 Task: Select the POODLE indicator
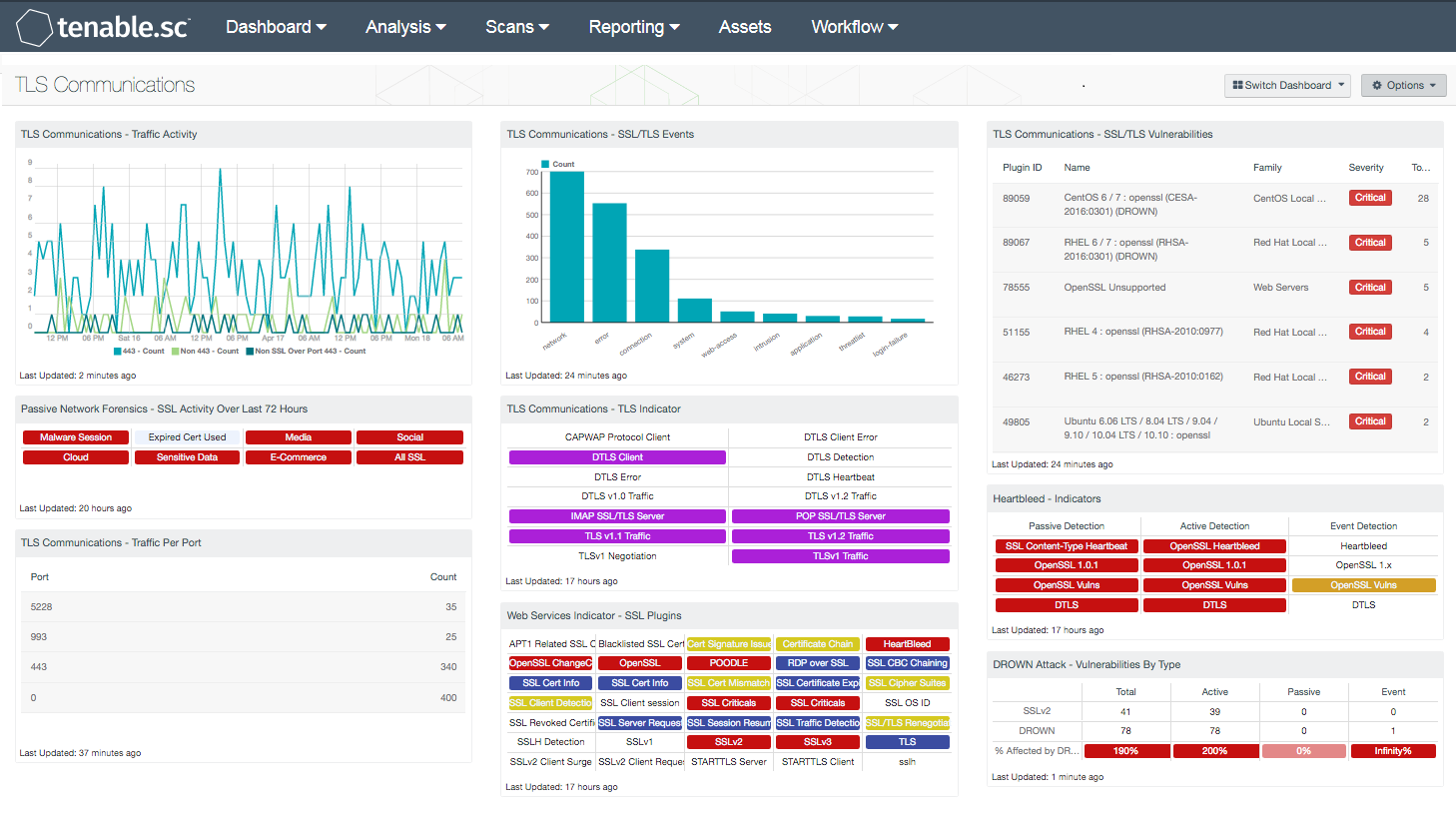coord(729,663)
